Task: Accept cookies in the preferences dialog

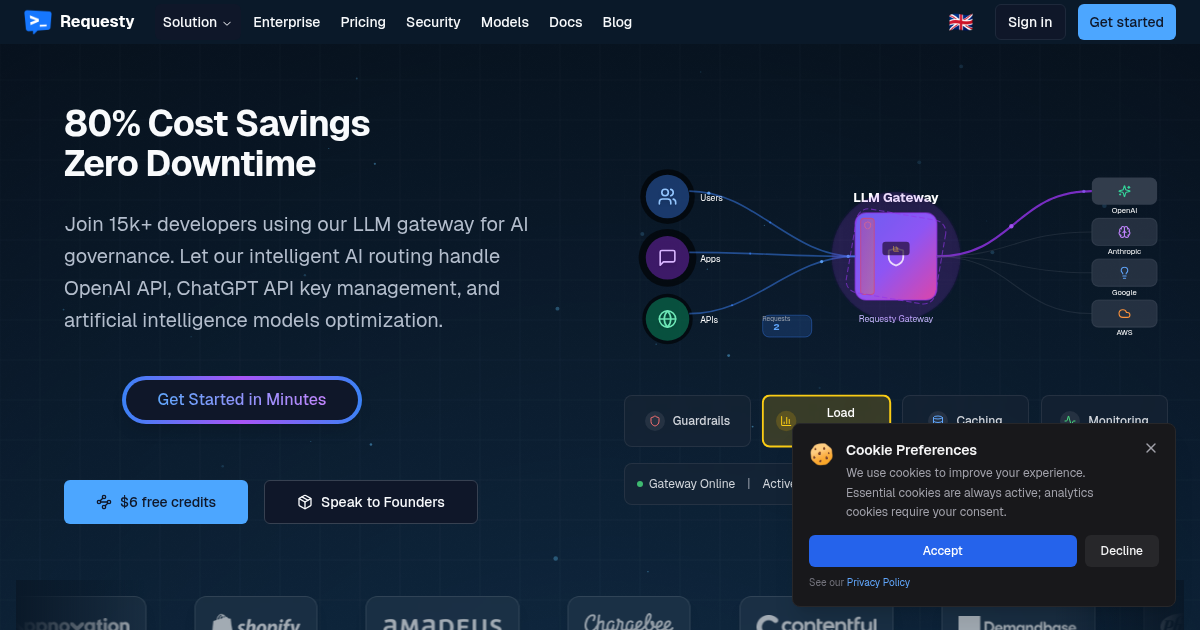Action: (x=943, y=551)
